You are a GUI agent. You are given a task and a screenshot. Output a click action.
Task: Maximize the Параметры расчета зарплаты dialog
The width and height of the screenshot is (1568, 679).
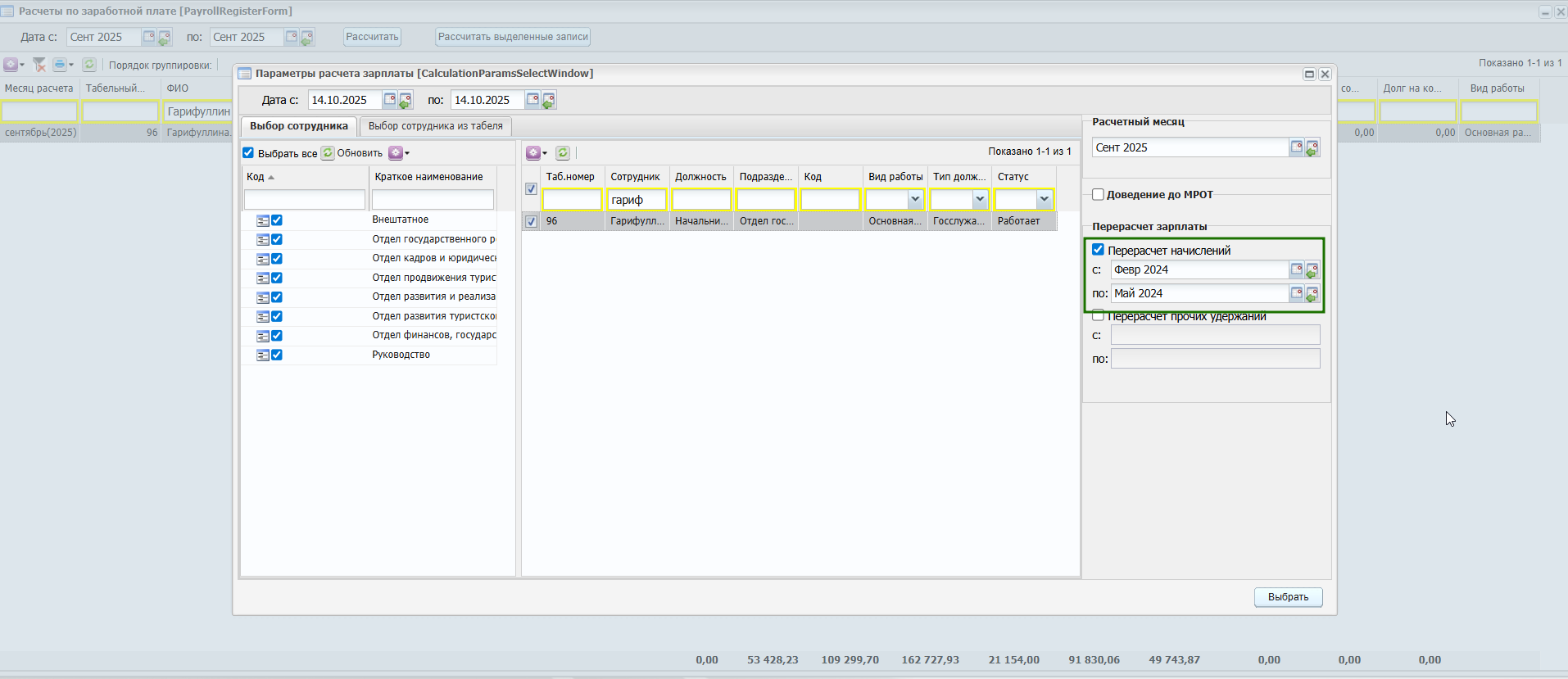pyautogui.click(x=1309, y=74)
